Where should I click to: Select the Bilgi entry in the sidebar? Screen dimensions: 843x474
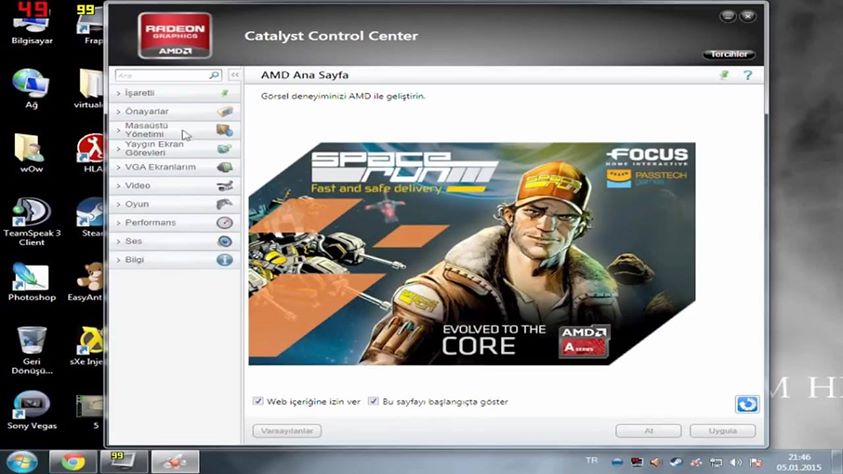(174, 260)
